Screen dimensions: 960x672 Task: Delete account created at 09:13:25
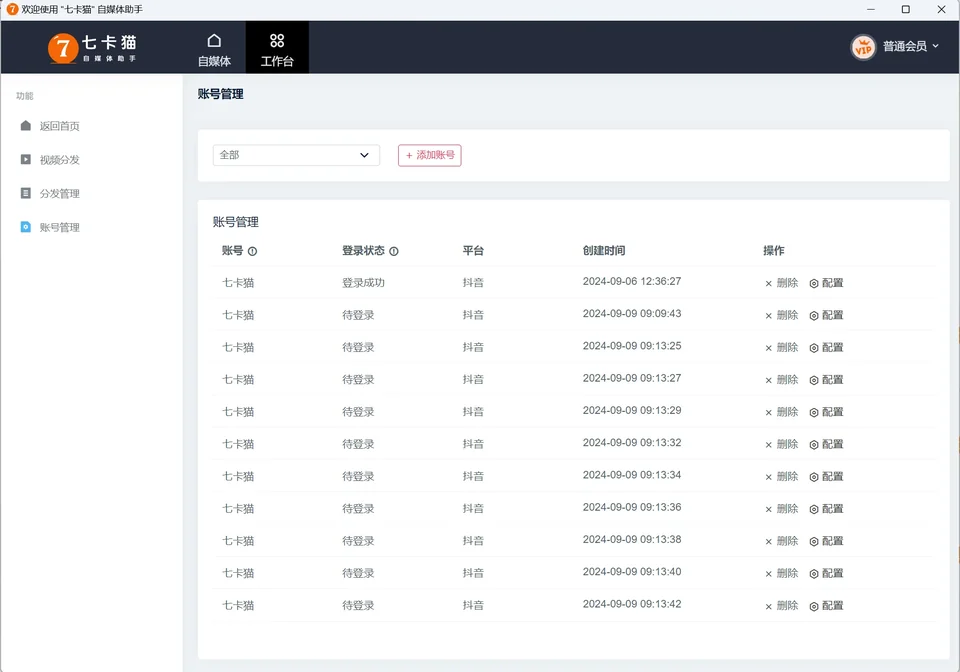point(781,348)
